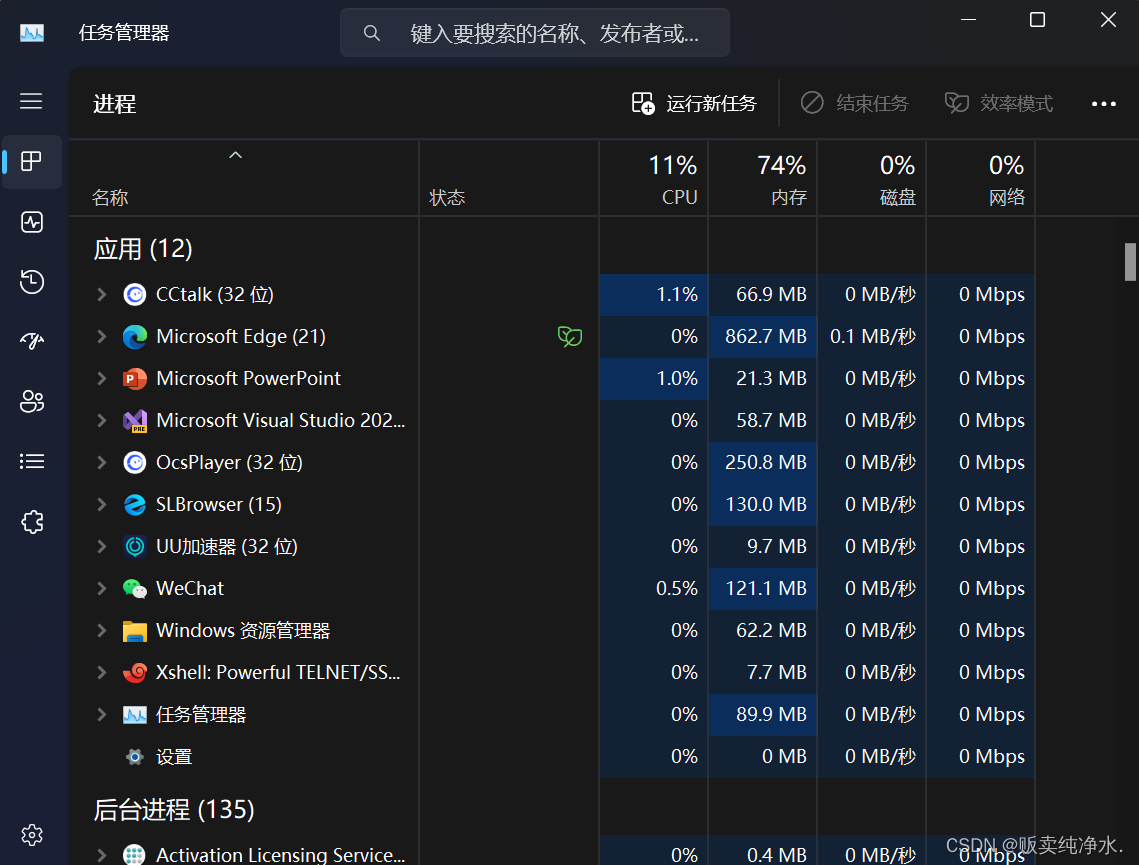This screenshot has height=865, width=1139.
Task: Click WeChat's 121.1 MB memory cell
Action: tap(762, 588)
